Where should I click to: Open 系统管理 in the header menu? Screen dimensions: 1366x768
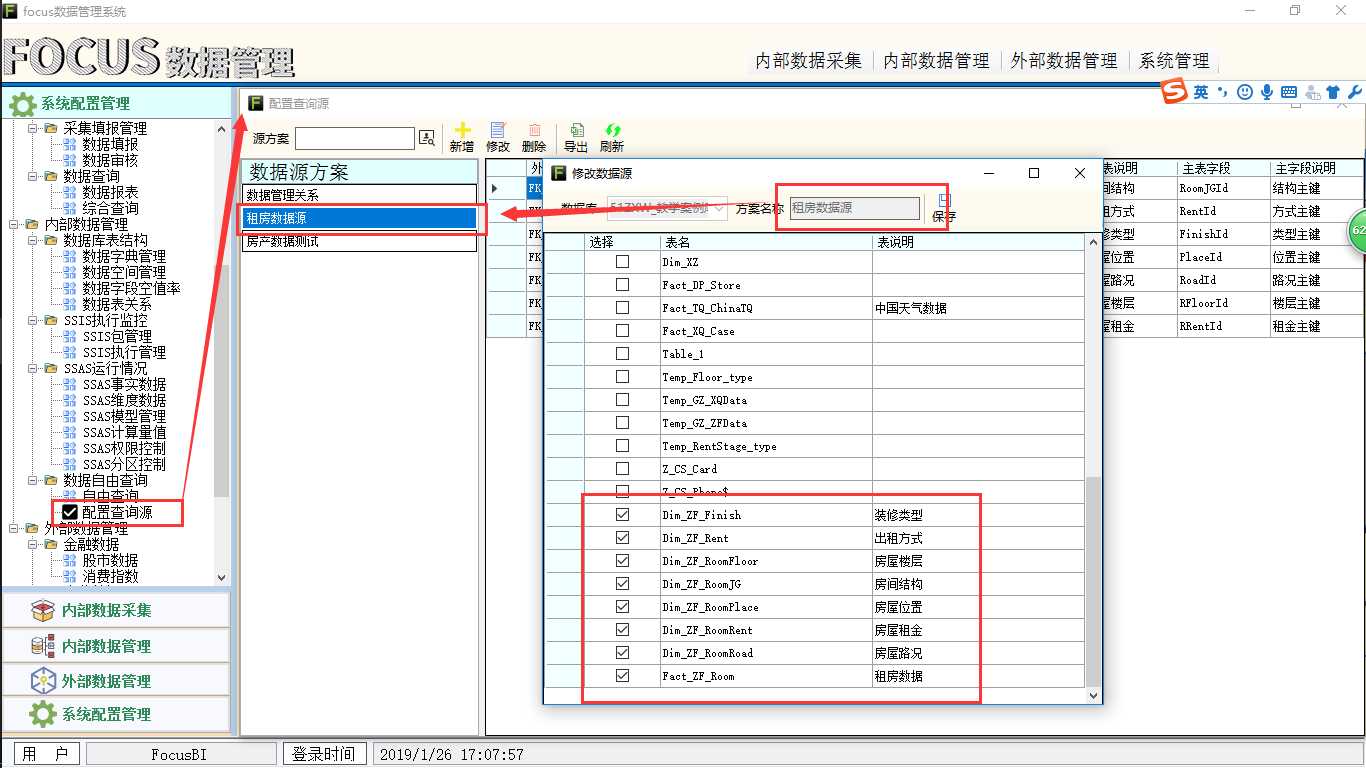click(1174, 61)
